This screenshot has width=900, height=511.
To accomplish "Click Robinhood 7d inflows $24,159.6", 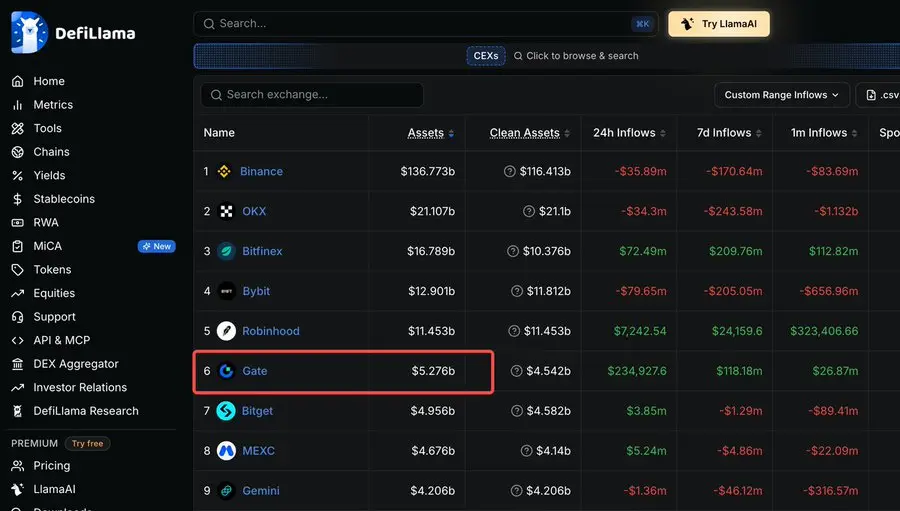I will click(x=737, y=331).
